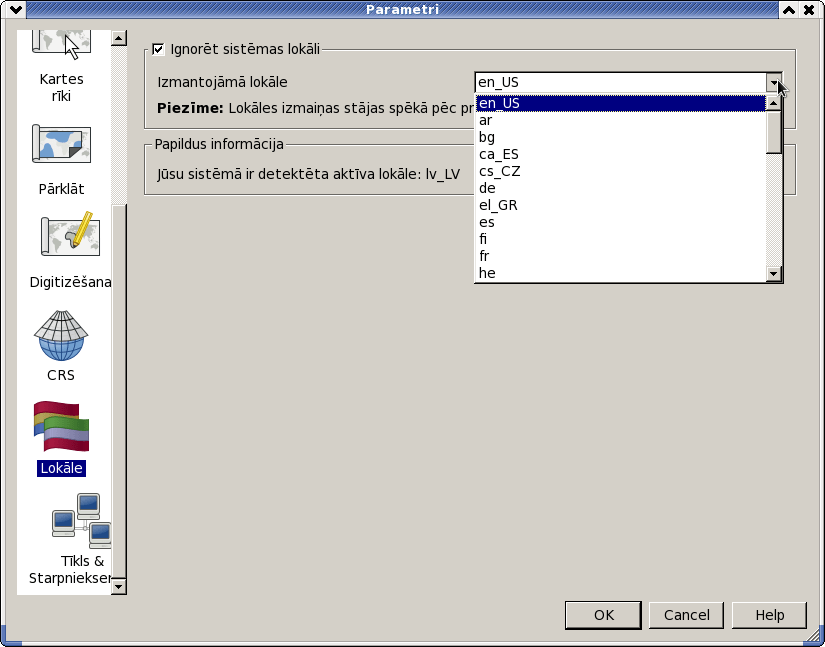This screenshot has width=825, height=647.
Task: Maximize the Parametri window
Action: [789, 9]
